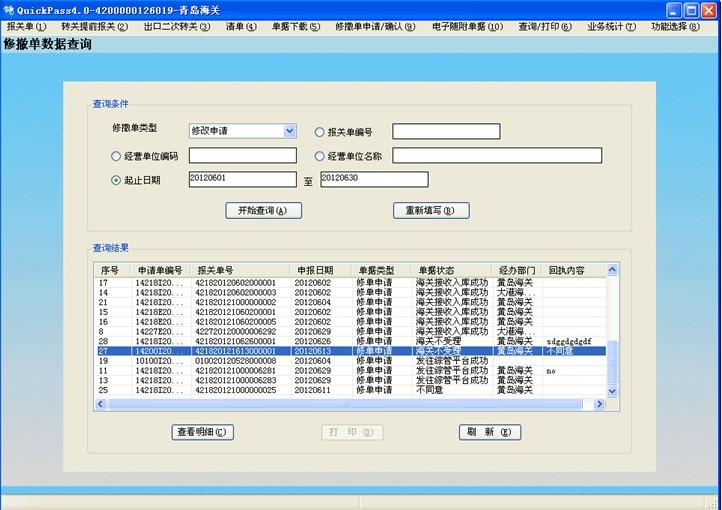The width and height of the screenshot is (722, 510).
Task: Click the QuickPass app icon in title bar
Action: [9, 9]
